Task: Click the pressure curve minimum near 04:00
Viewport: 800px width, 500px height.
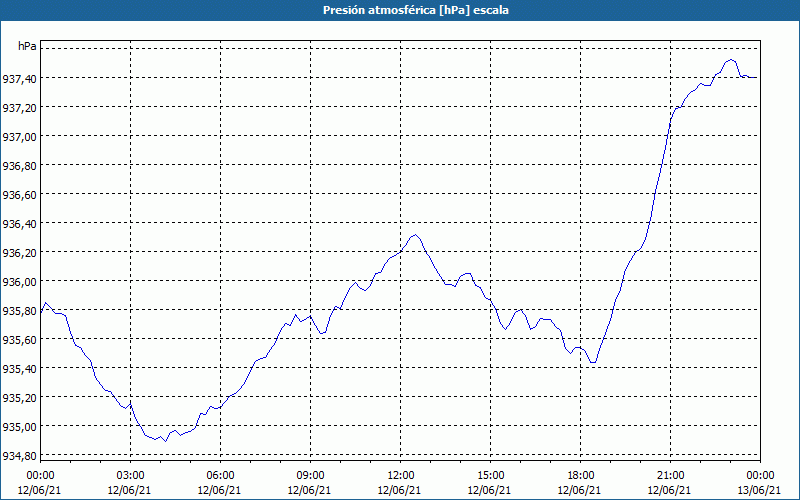Action: point(165,441)
